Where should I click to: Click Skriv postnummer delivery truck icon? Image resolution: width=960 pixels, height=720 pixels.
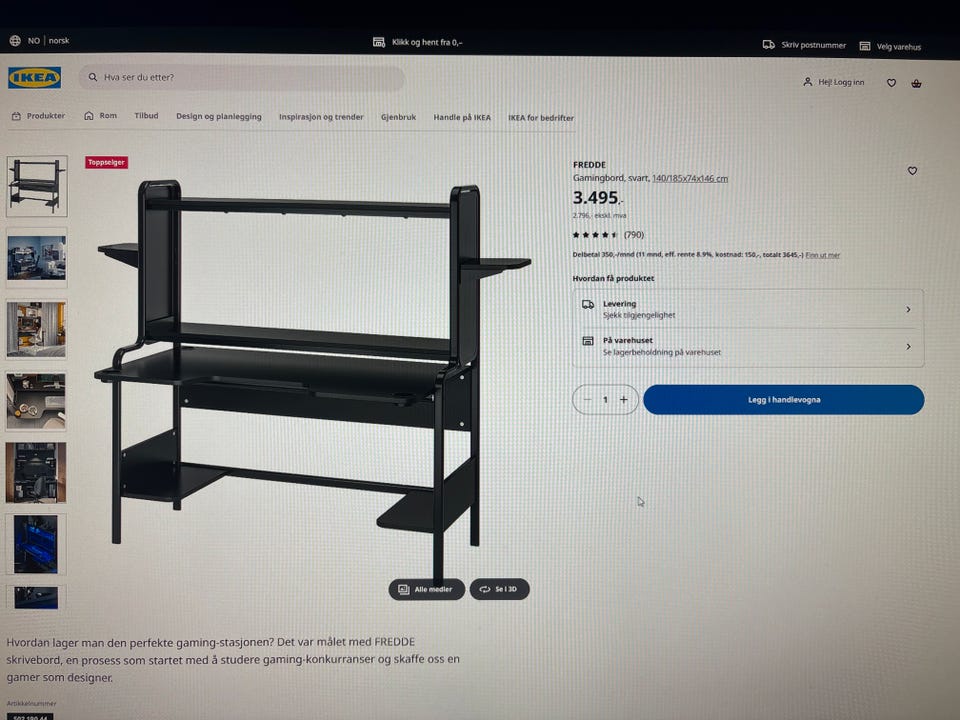click(768, 45)
